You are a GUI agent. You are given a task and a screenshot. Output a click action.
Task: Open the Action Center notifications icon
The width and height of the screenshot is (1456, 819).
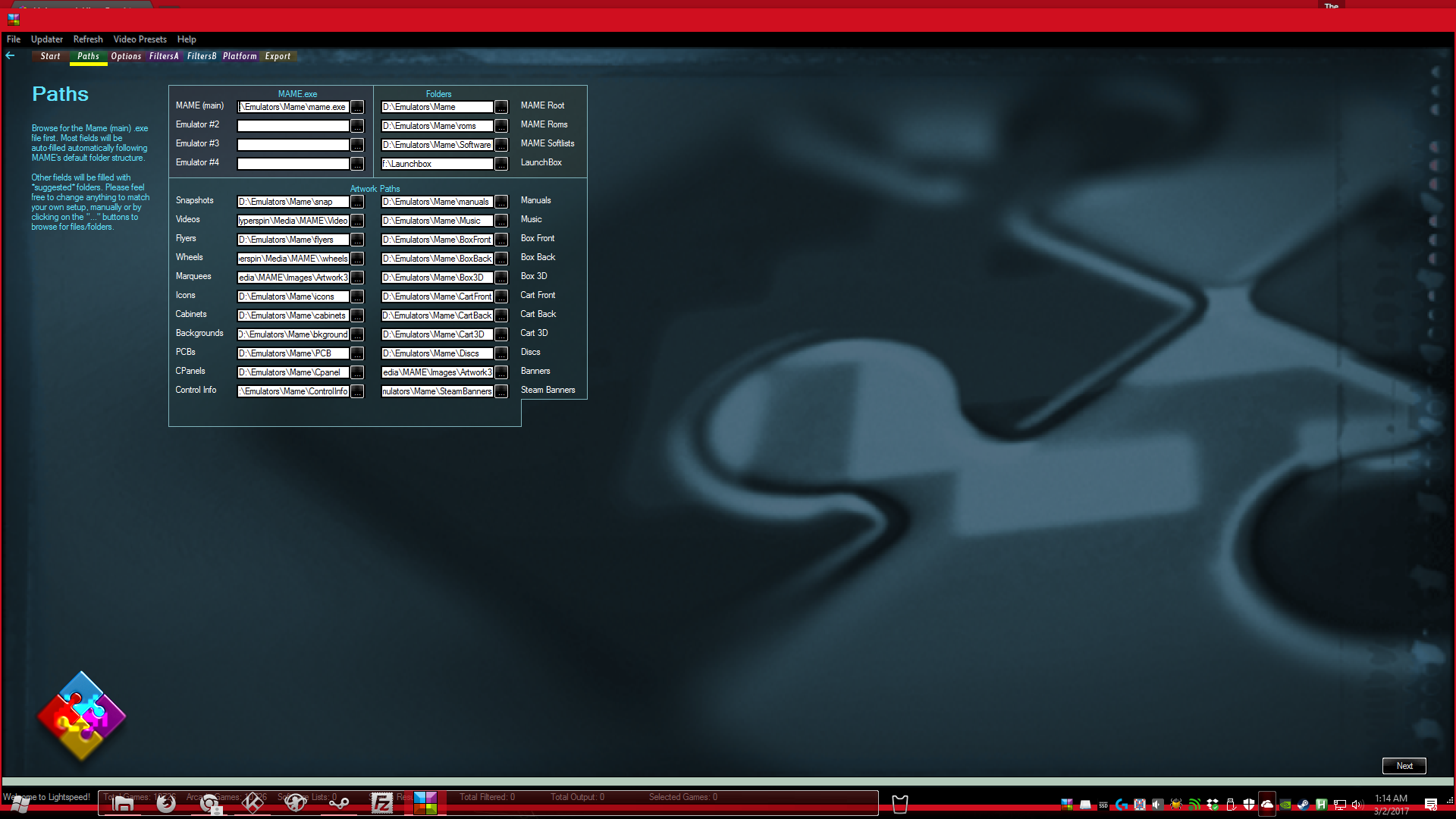coord(1431,805)
